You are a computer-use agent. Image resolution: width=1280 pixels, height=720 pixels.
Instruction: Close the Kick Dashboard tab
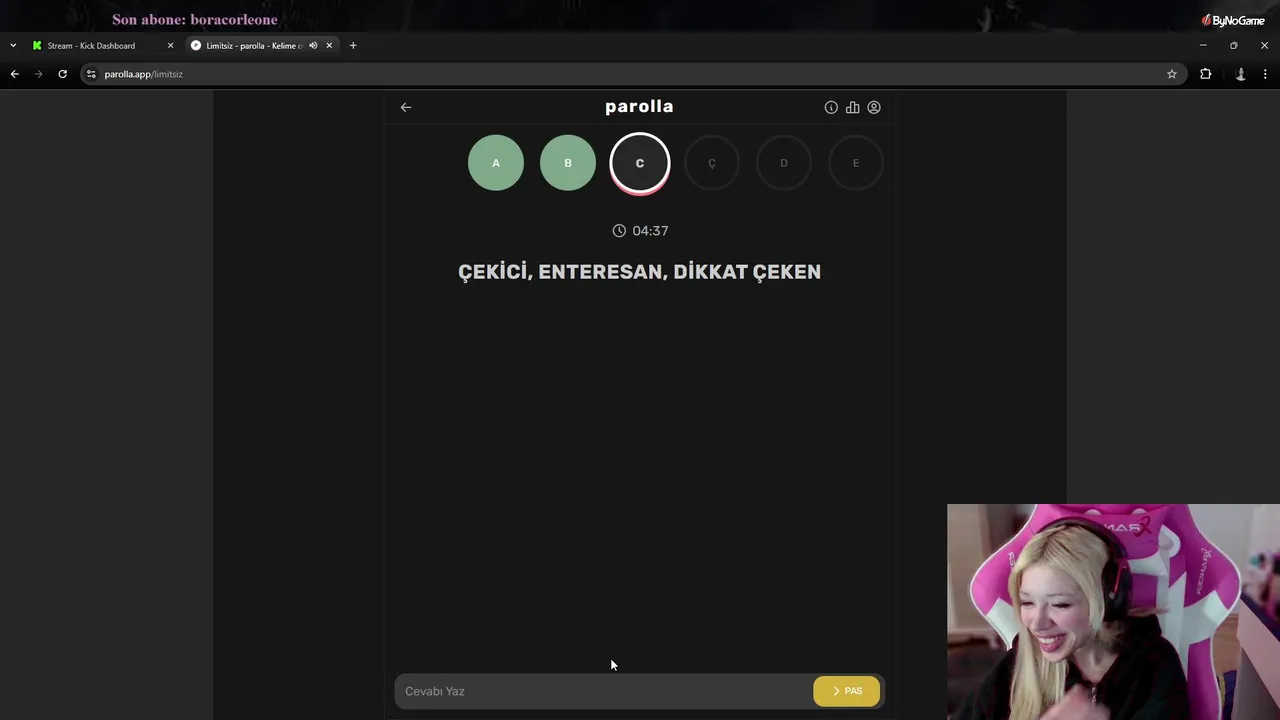tap(170, 46)
